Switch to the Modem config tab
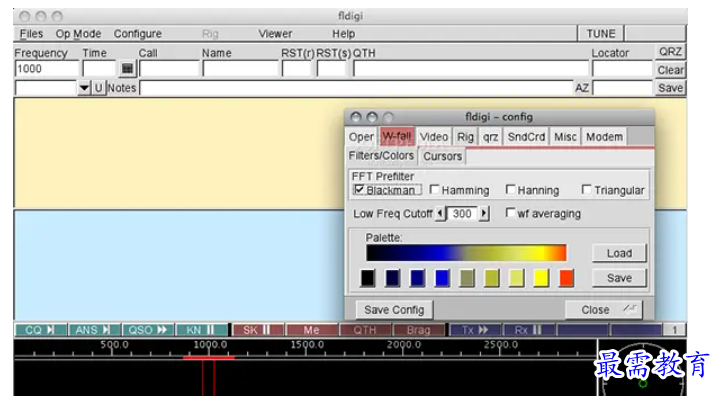Screen dimensions: 718x396 click(x=604, y=137)
